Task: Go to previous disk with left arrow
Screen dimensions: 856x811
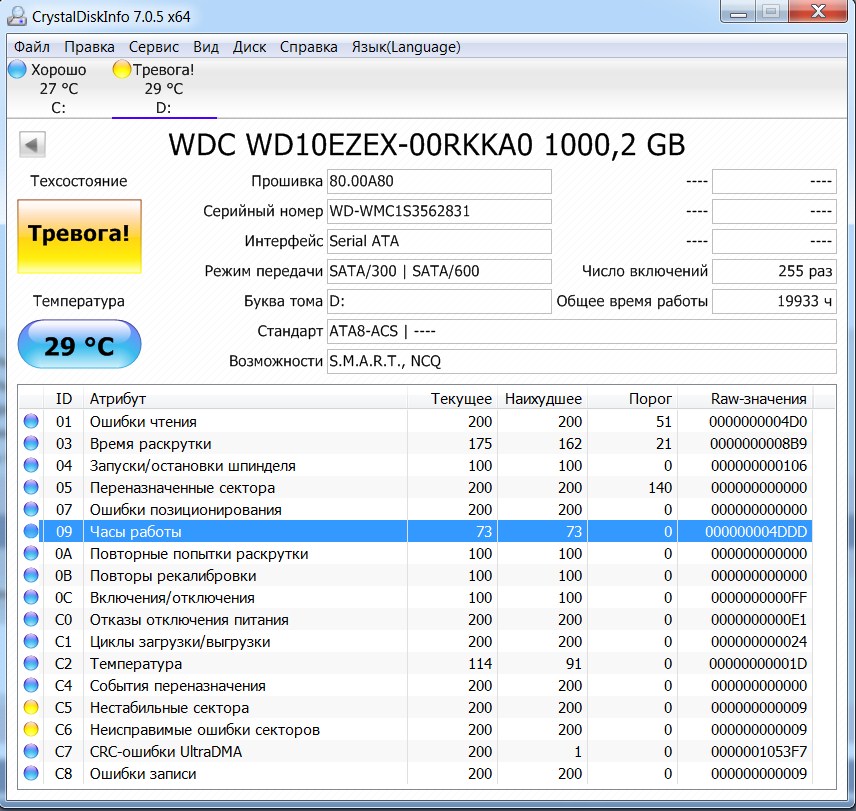Action: point(32,145)
